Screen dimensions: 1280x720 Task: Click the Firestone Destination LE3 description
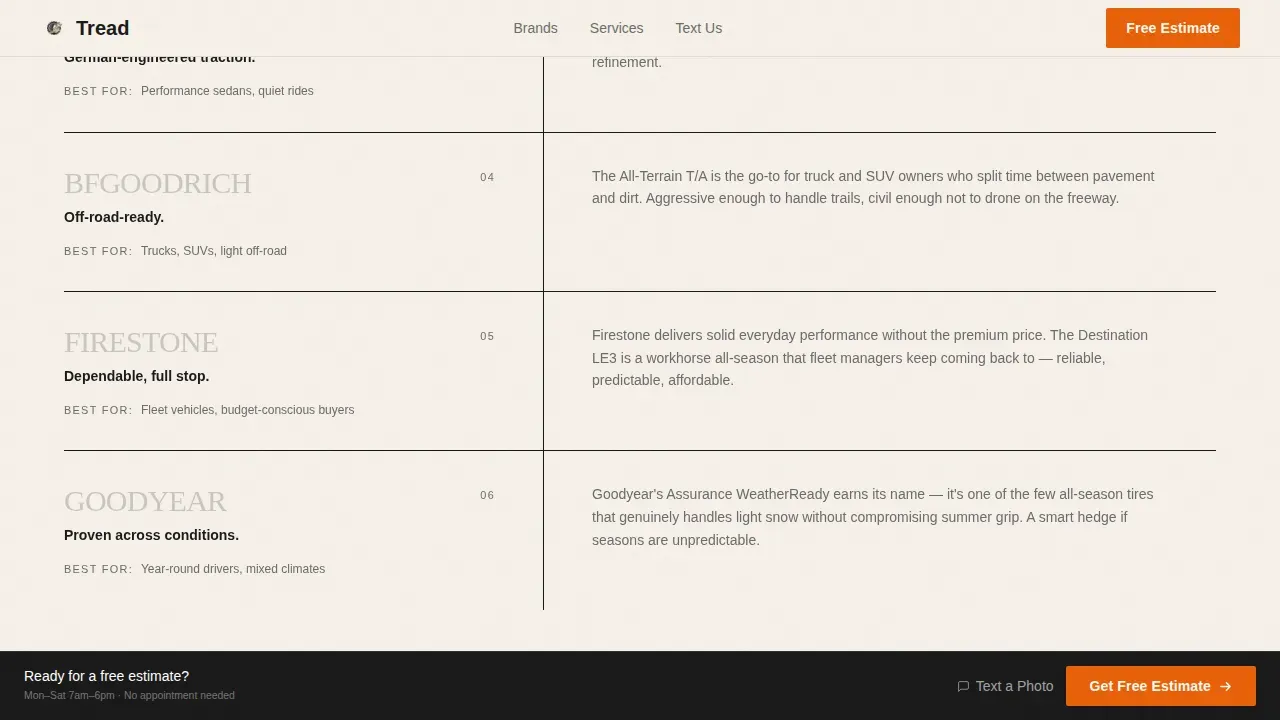[x=870, y=358]
